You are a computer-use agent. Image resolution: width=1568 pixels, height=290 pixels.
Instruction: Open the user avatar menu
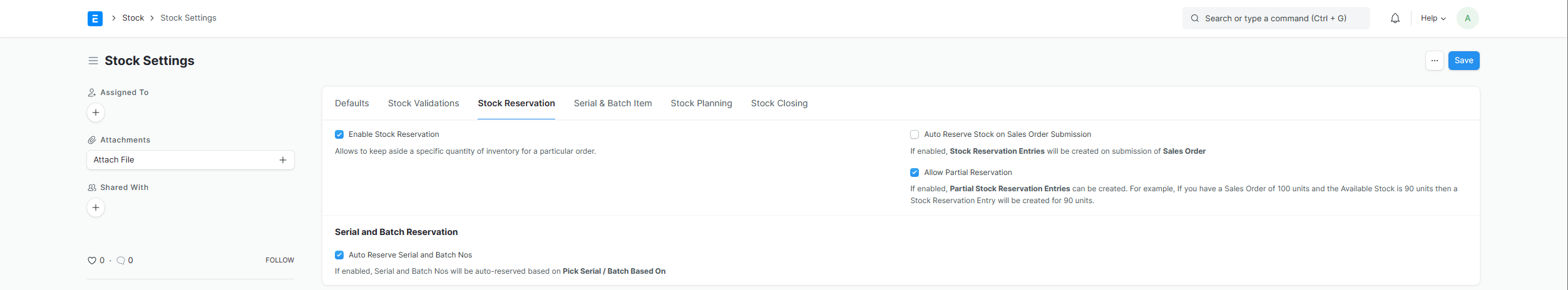(x=1467, y=18)
